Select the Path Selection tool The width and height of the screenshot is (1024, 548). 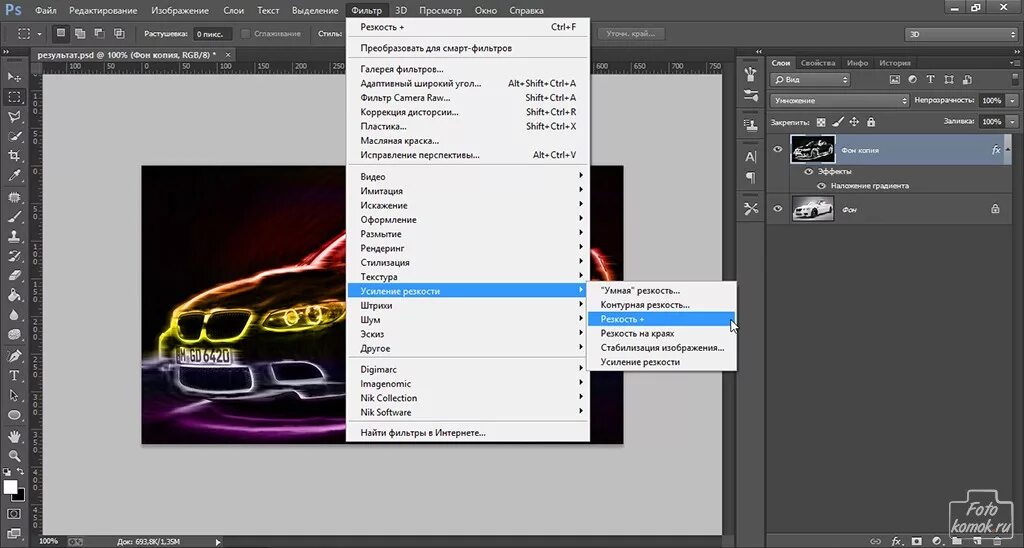click(x=14, y=396)
